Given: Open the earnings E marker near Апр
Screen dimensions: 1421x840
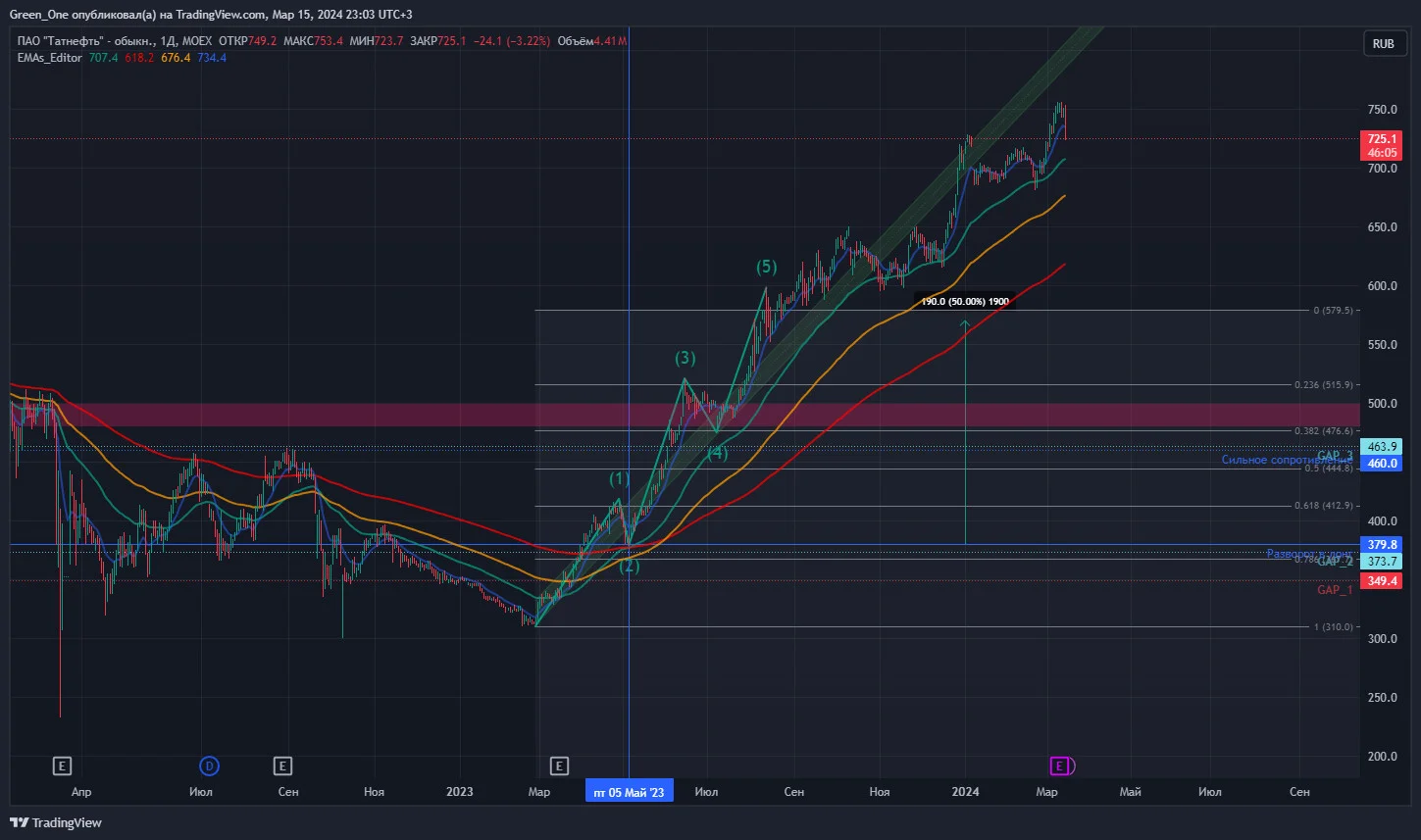Looking at the screenshot, I should pyautogui.click(x=62, y=766).
